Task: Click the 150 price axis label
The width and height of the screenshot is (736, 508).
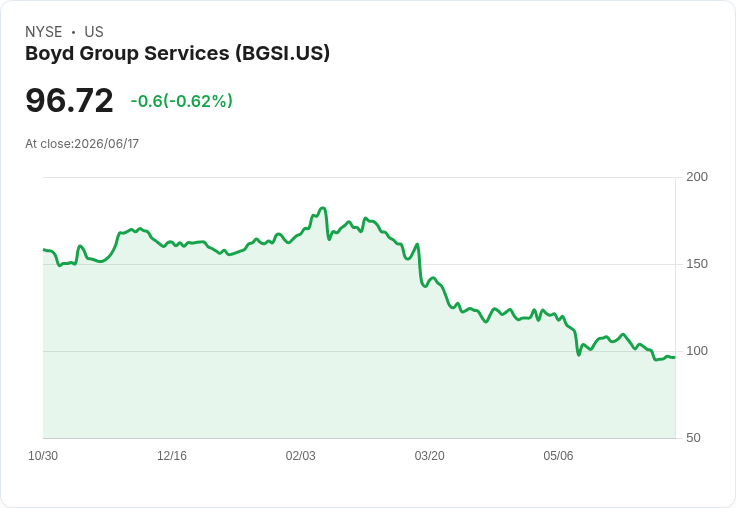Action: (x=697, y=264)
